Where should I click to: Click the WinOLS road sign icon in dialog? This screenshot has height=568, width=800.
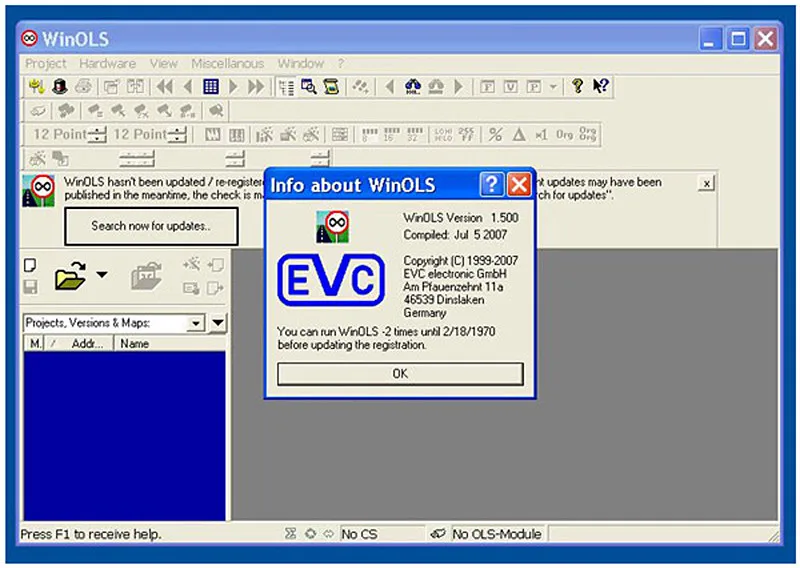click(332, 227)
